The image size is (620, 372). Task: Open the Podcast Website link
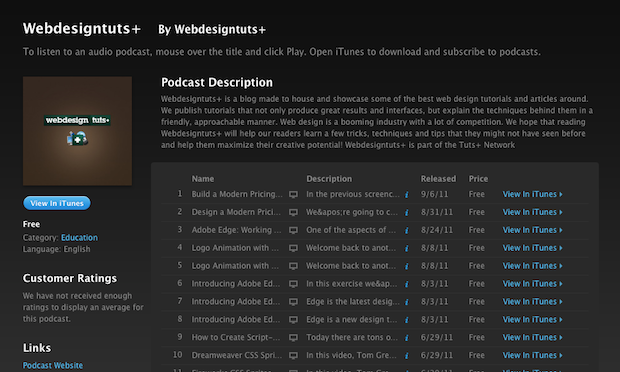click(53, 365)
